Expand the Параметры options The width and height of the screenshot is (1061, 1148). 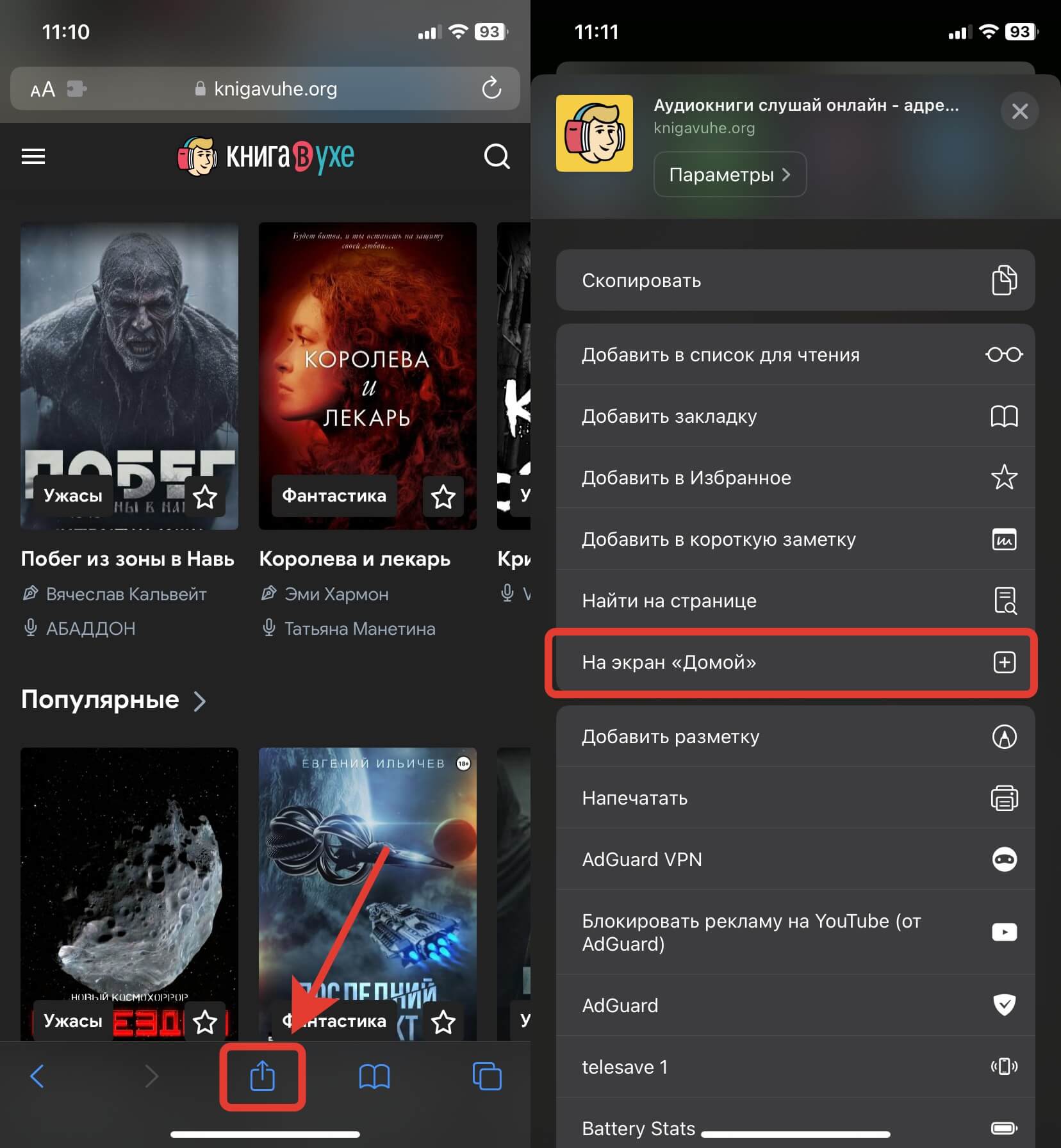[x=729, y=174]
